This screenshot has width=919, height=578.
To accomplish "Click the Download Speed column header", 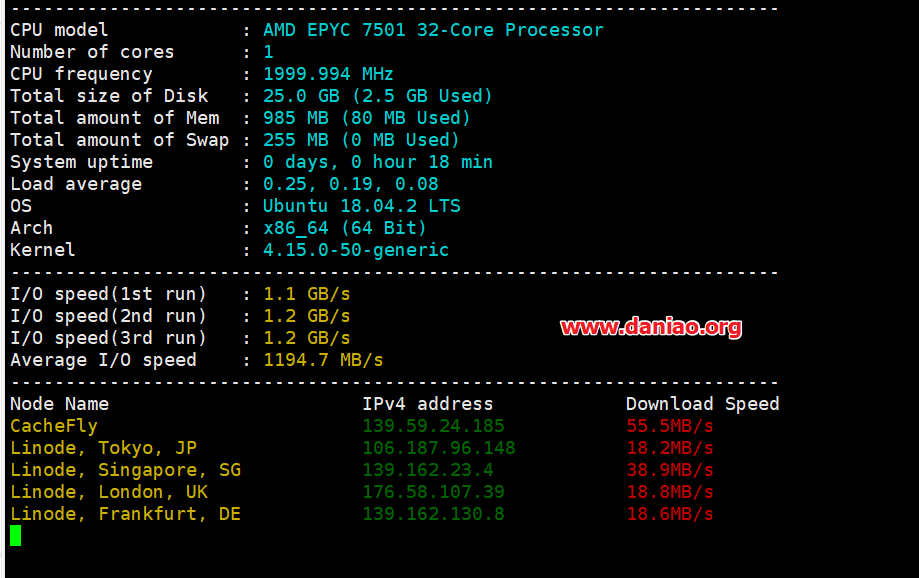I will point(703,404).
